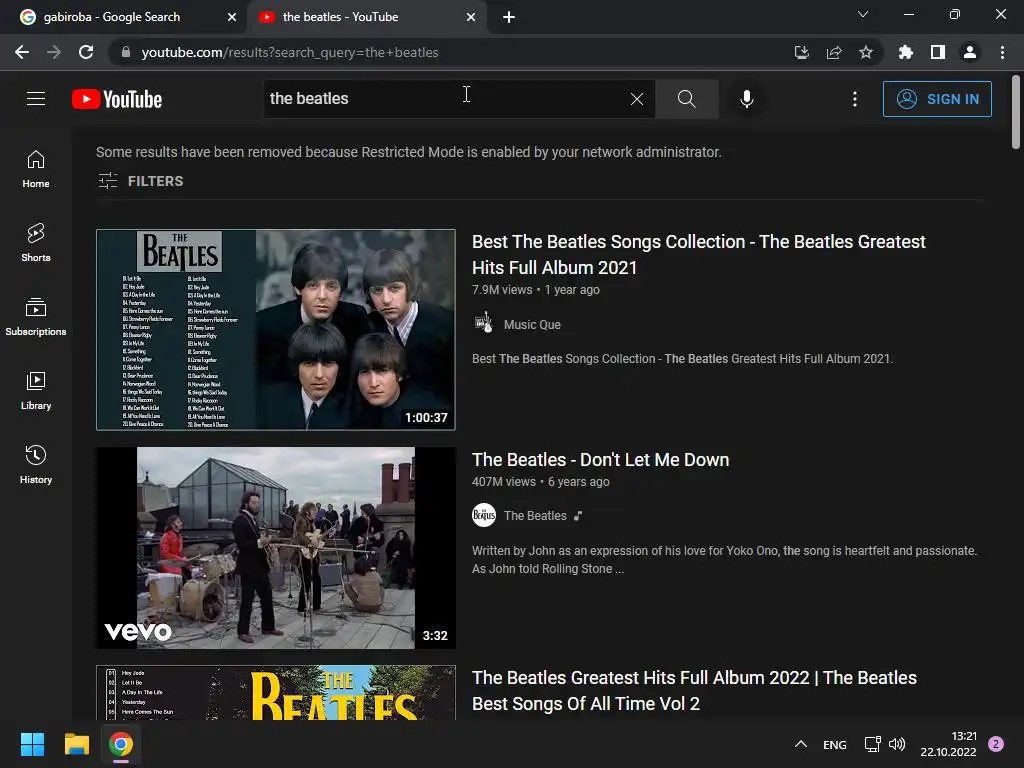Open YouTube settings three-dot menu
Screen dimensions: 1024x768
tap(855, 99)
